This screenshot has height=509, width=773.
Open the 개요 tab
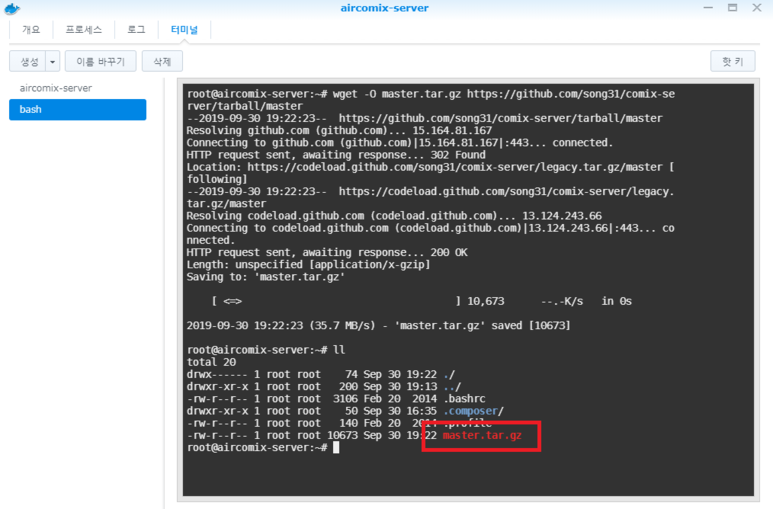pyautogui.click(x=31, y=30)
